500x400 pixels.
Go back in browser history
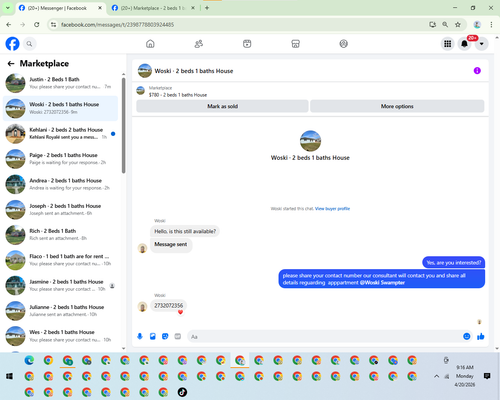coord(9,25)
